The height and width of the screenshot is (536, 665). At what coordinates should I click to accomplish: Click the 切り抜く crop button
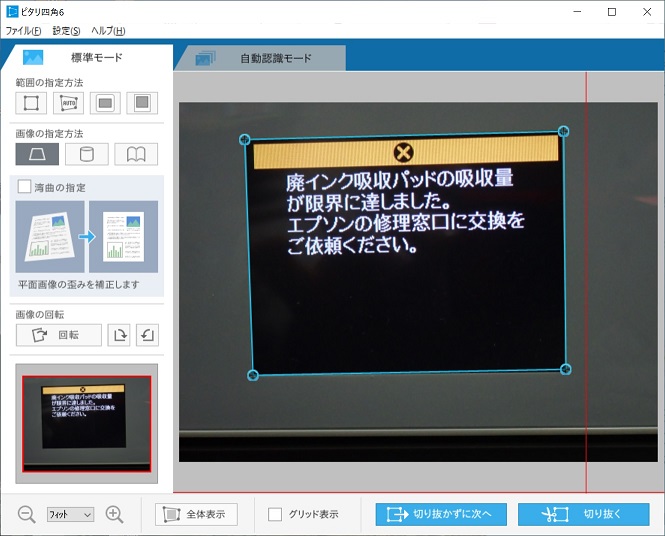pos(584,514)
